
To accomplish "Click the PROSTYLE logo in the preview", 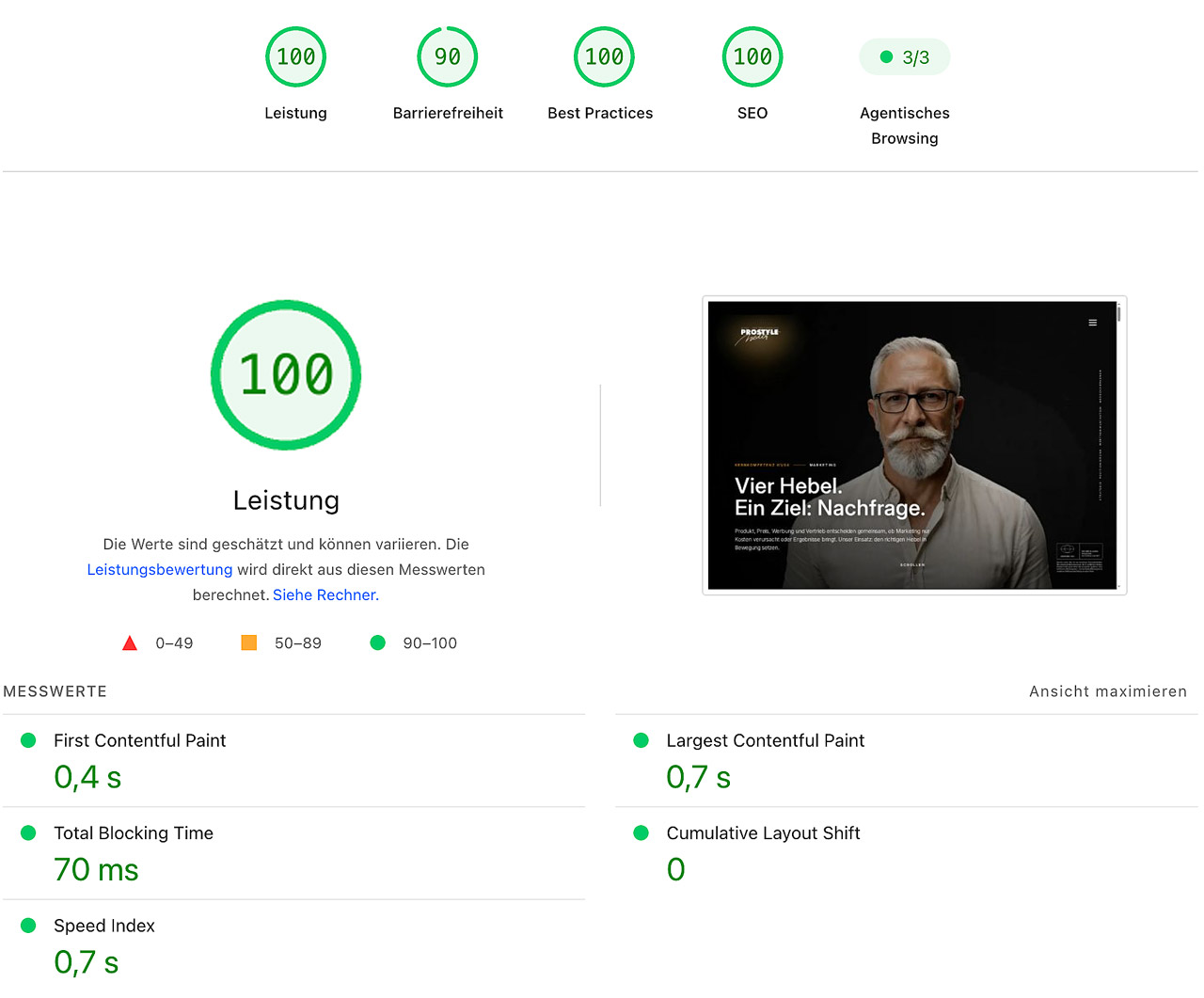I will (758, 334).
